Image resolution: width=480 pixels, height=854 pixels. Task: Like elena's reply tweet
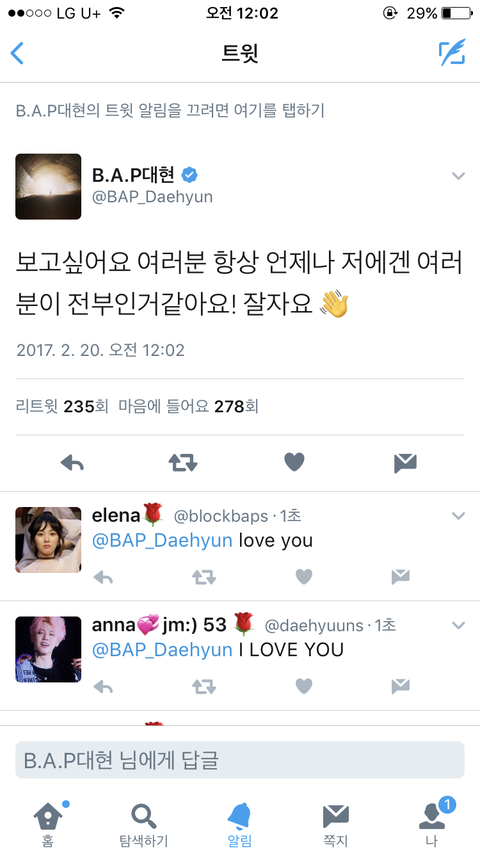click(x=303, y=577)
